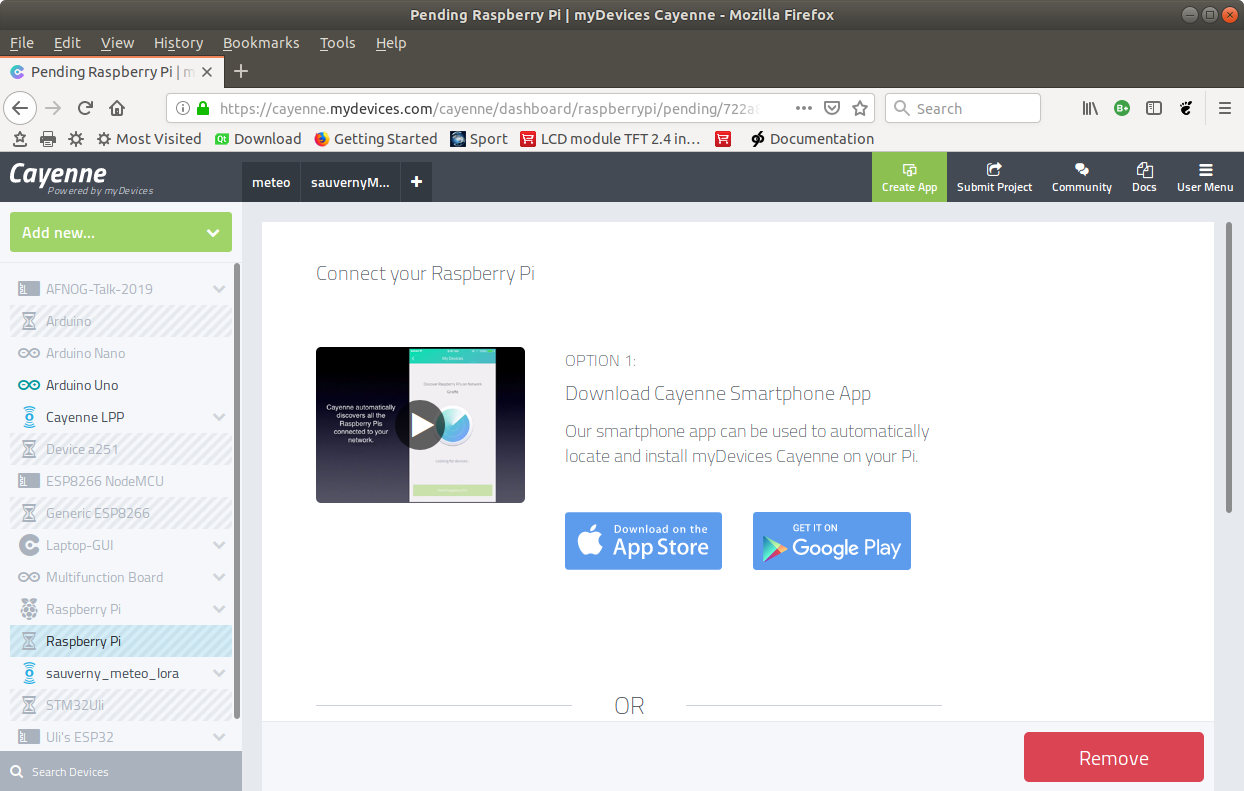Screen dimensions: 1244x791
Task: Open the Firefox library icon
Action: [x=1091, y=108]
